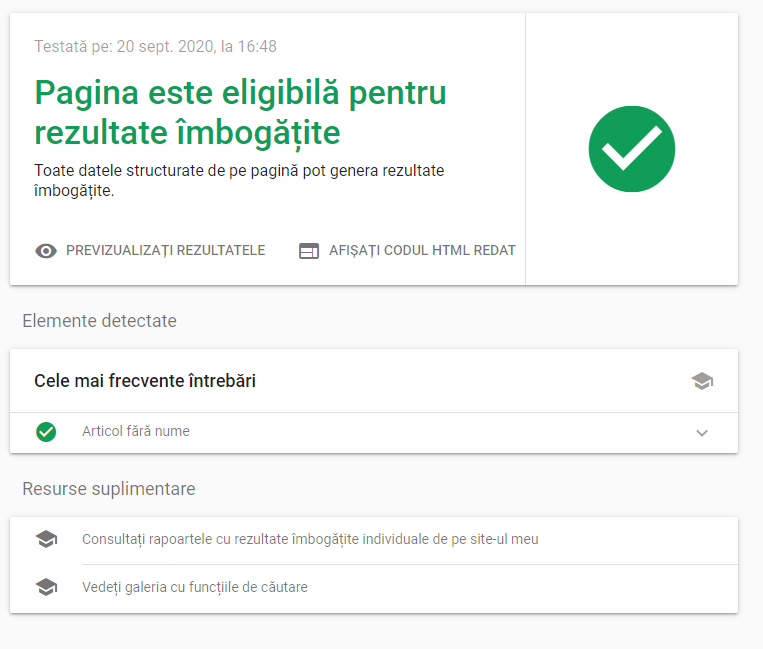Image resolution: width=763 pixels, height=649 pixels.
Task: Click the Cele mai frecvente întrebări header
Action: pyautogui.click(x=145, y=381)
